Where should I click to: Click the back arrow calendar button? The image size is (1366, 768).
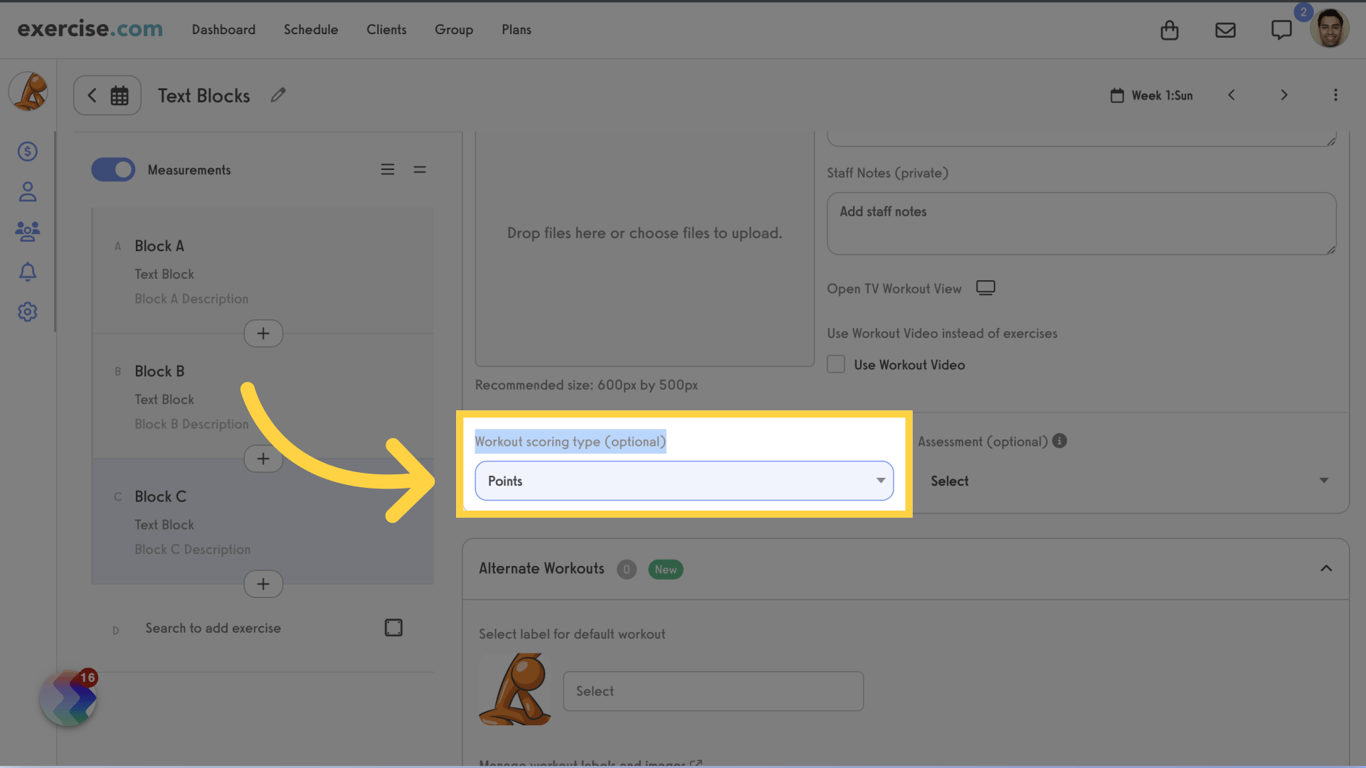click(x=107, y=96)
